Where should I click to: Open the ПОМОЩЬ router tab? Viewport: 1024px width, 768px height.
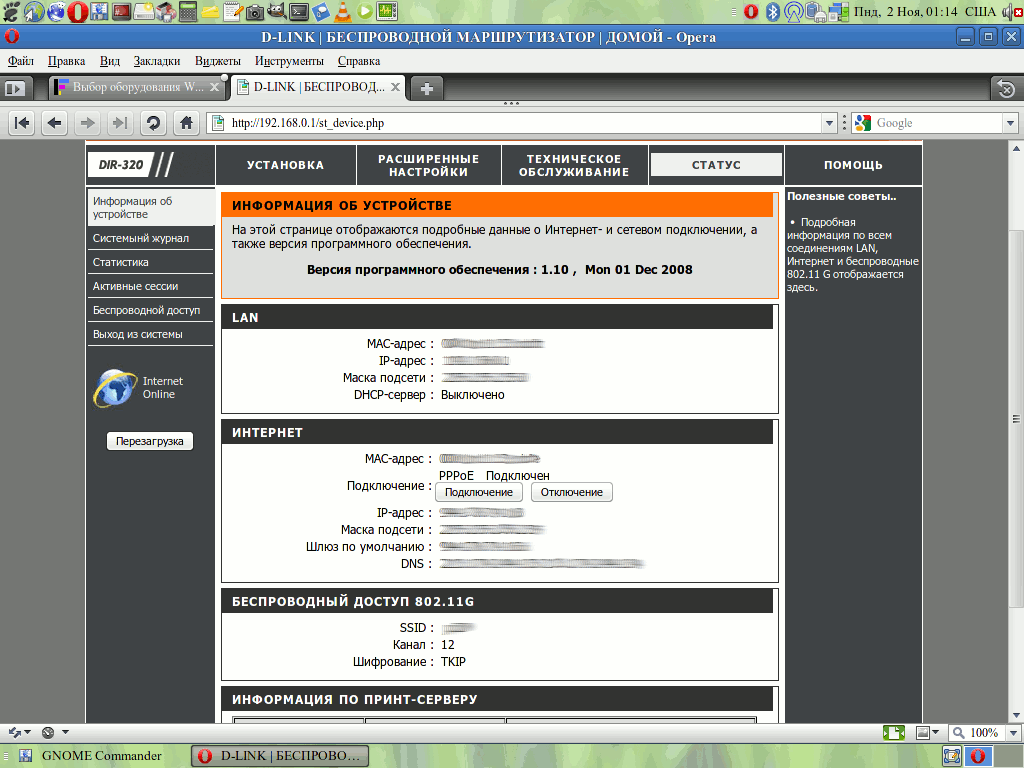click(853, 165)
